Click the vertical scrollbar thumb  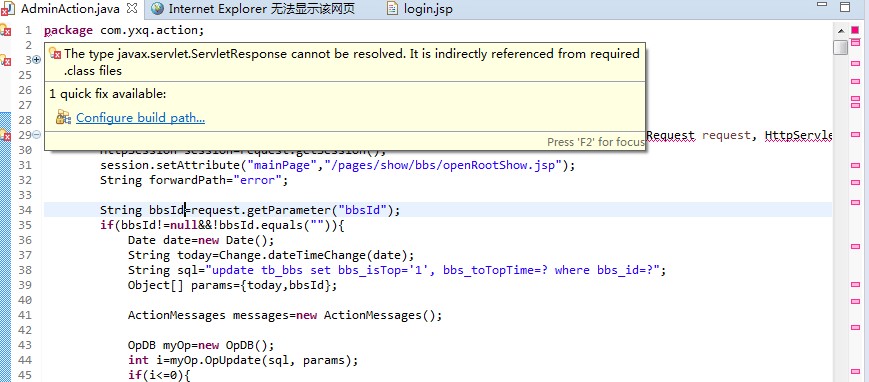point(841,47)
